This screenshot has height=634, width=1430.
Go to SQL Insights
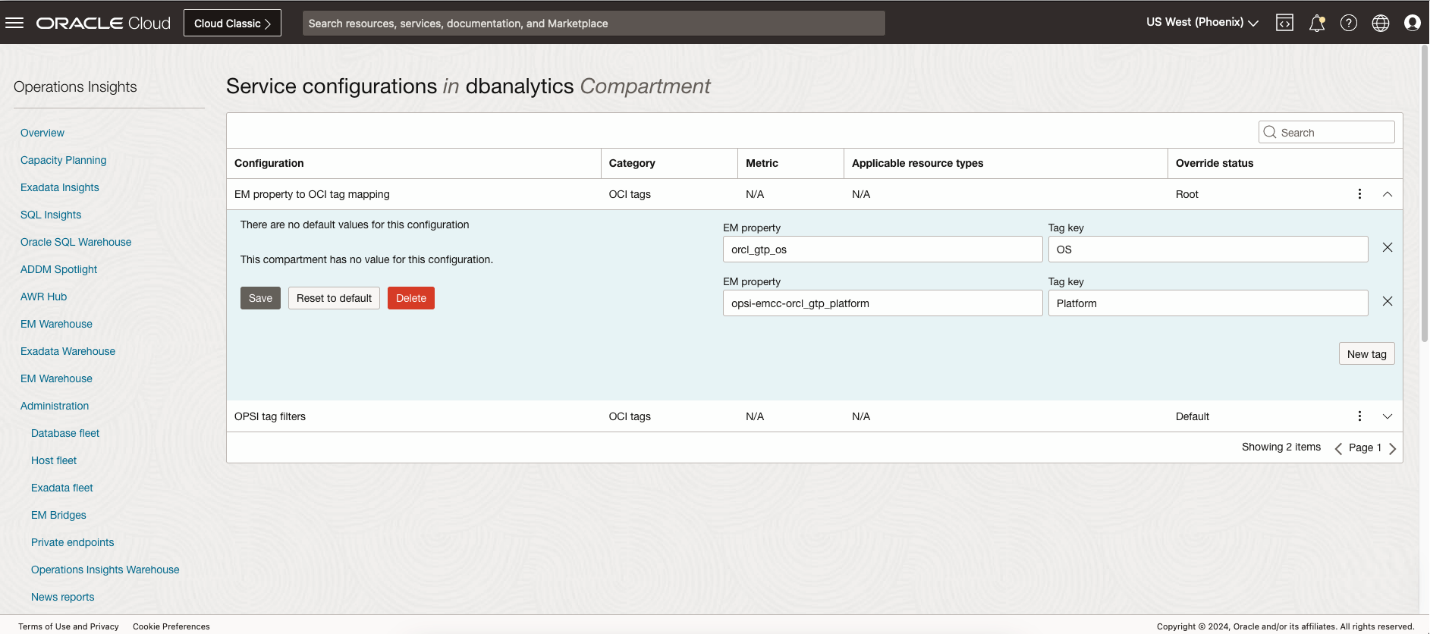click(x=51, y=215)
